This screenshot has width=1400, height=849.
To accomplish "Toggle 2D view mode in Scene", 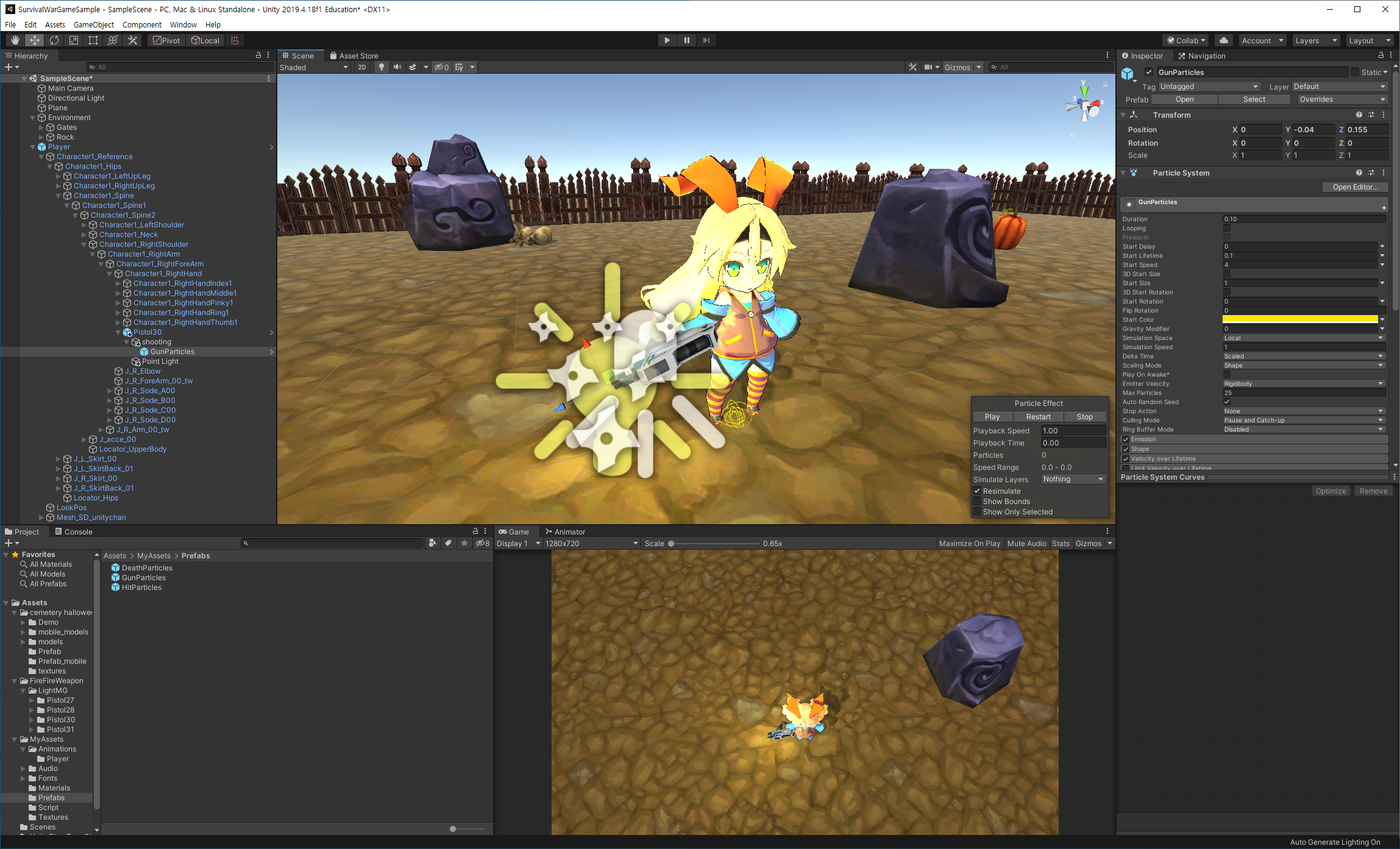I will pyautogui.click(x=362, y=67).
